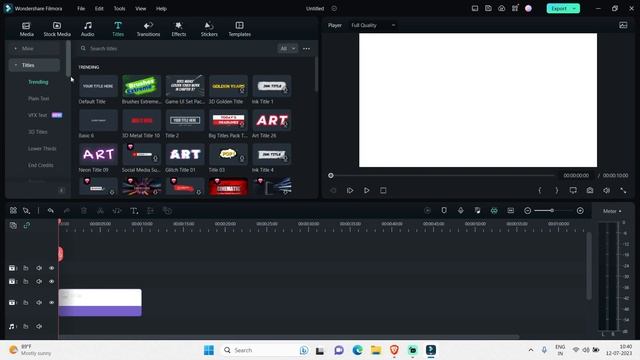Select 3D Titles category

click(x=38, y=132)
